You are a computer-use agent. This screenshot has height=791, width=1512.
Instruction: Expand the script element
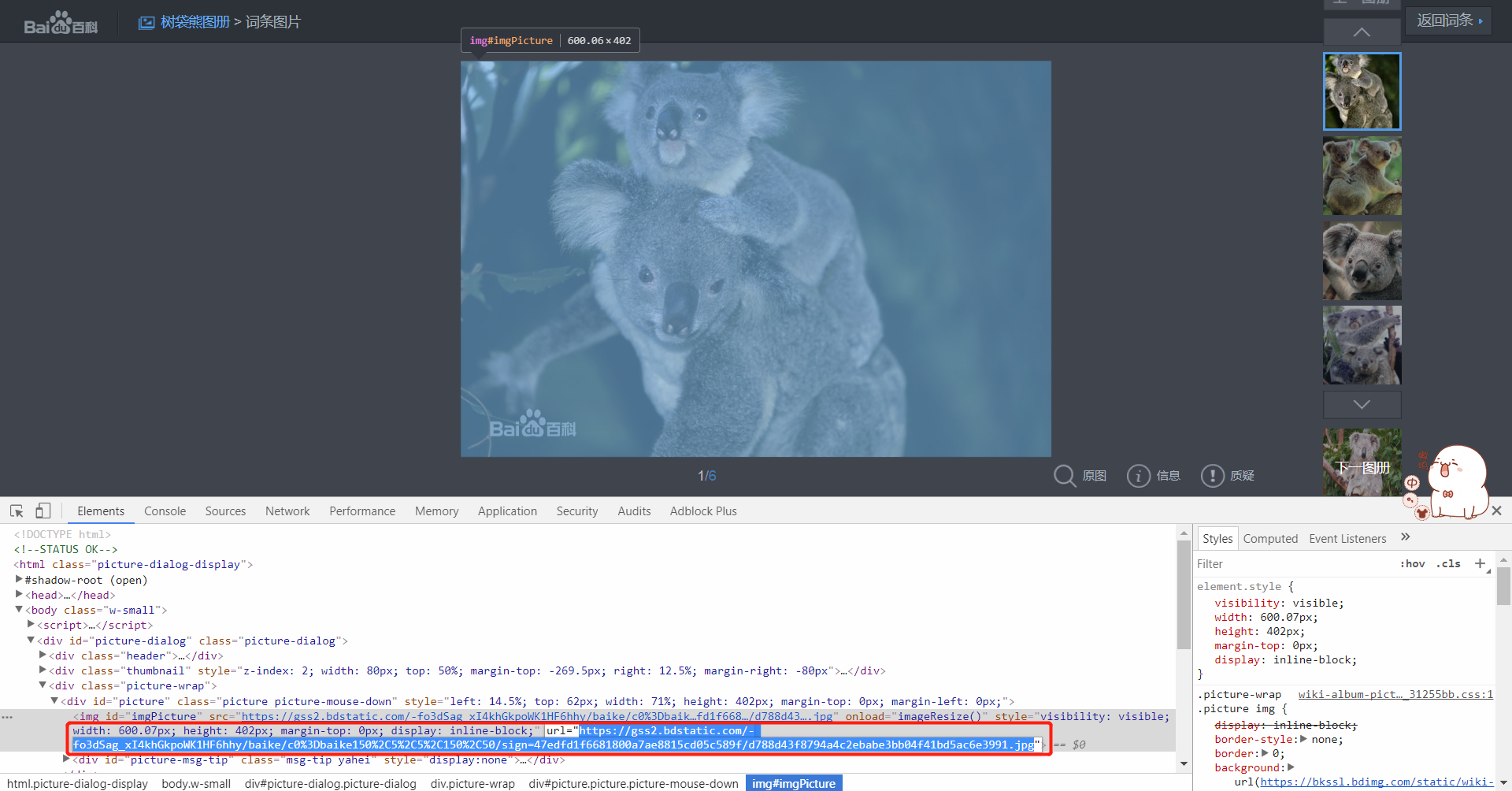point(31,624)
